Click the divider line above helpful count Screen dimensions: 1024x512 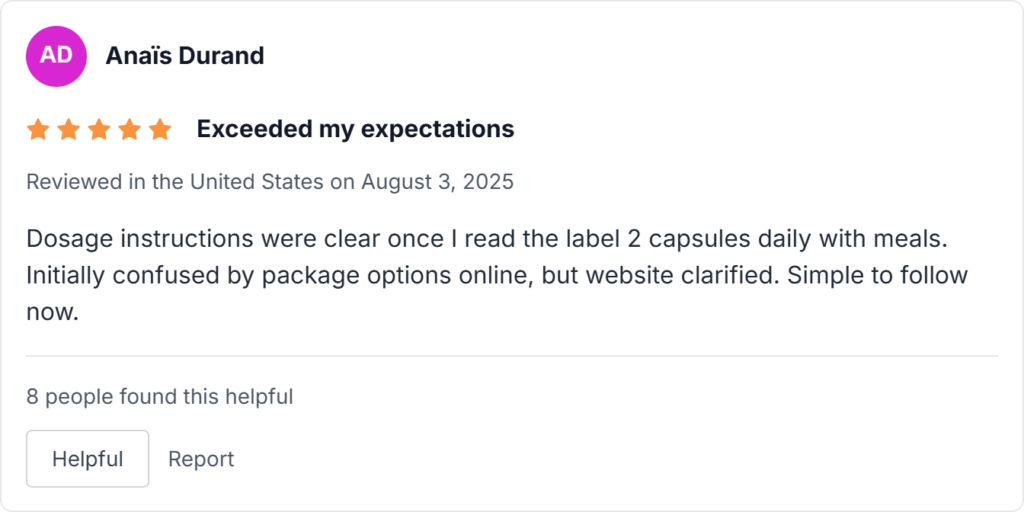[512, 355]
